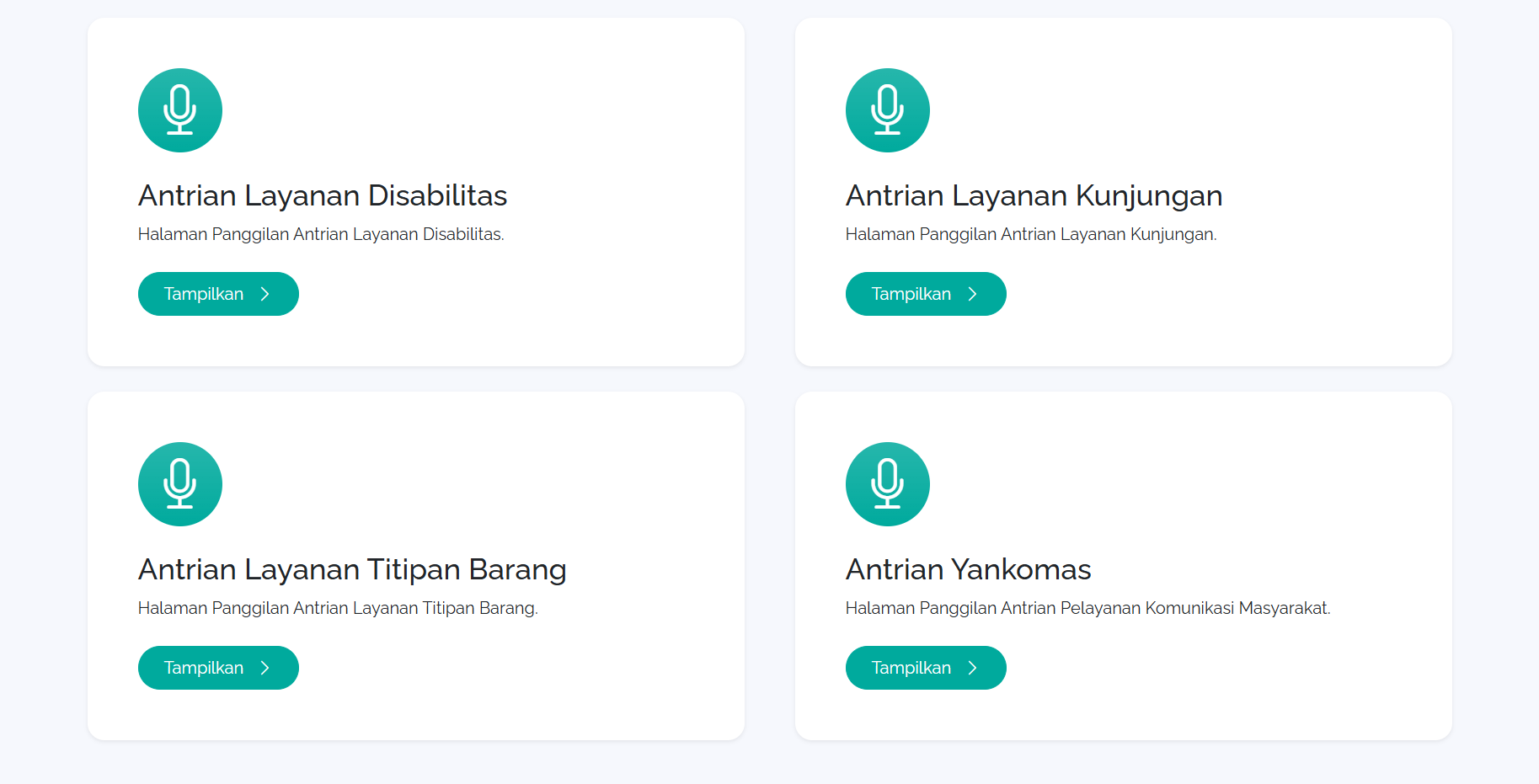Click the chevron arrow in Kunjungan Tampilkan button
The width and height of the screenshot is (1539, 784).
973,294
